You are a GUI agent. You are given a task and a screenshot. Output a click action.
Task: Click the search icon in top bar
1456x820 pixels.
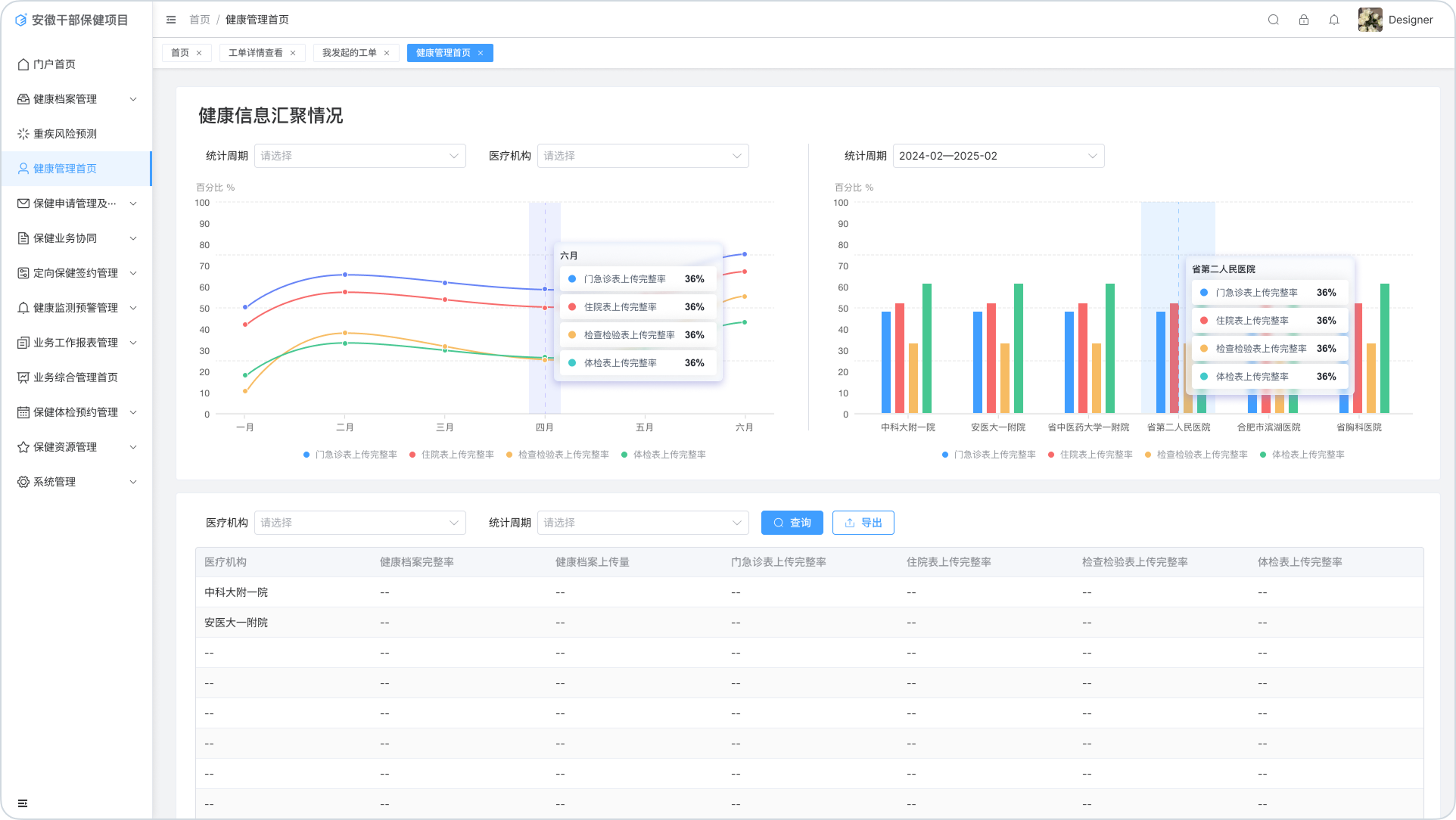pos(1274,20)
